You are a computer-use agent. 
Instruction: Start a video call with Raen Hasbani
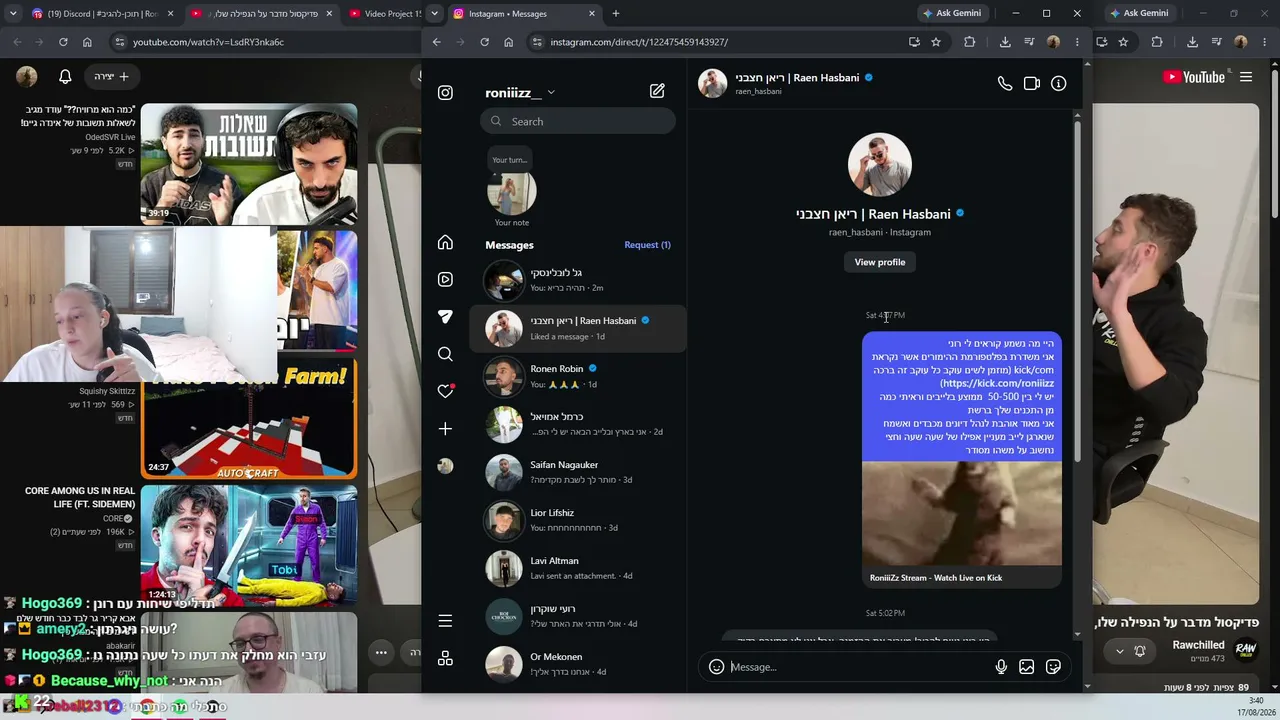pos(1032,84)
